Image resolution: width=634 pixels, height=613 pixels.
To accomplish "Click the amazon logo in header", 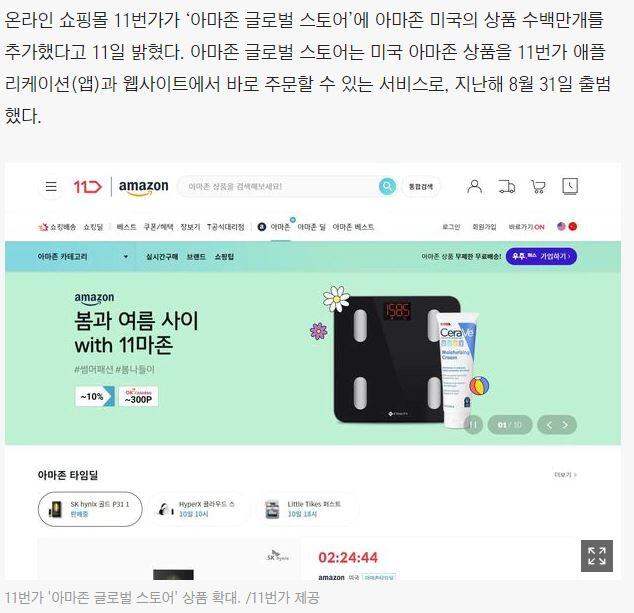I will pos(144,187).
